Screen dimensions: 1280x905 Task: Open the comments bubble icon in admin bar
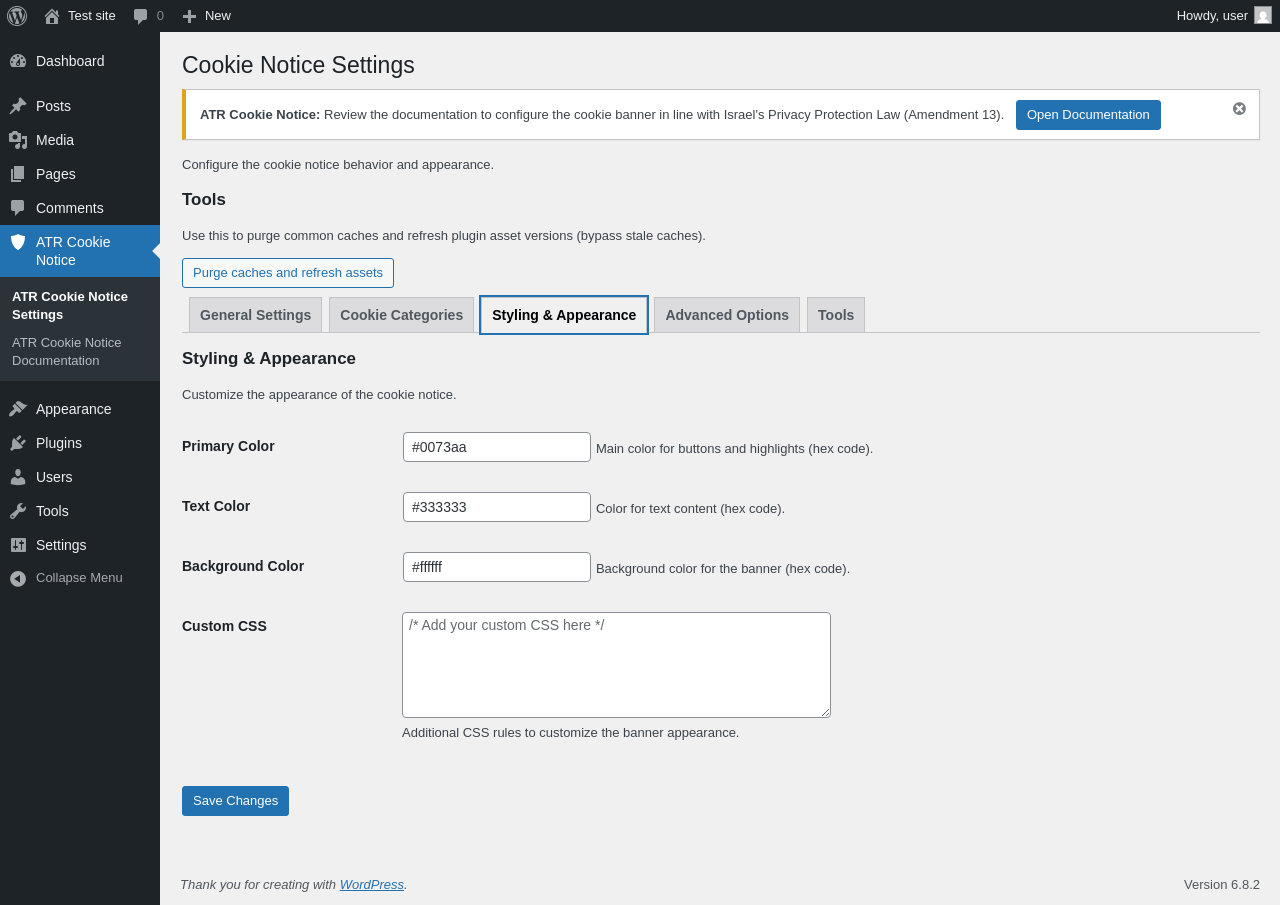click(x=141, y=16)
